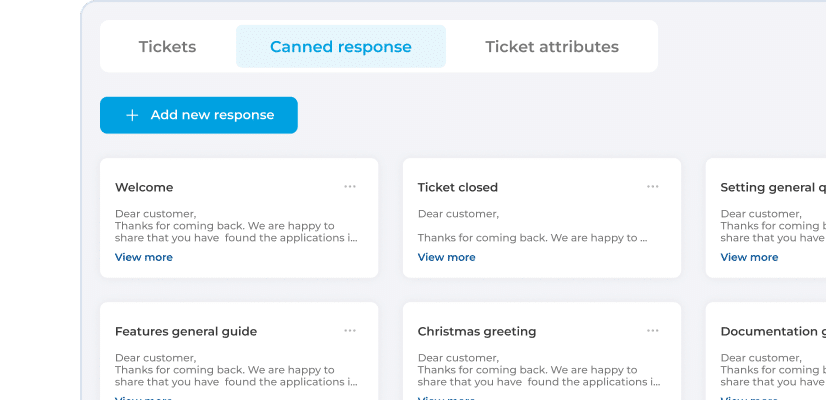Switch to the Tickets tab
Image resolution: width=826 pixels, height=400 pixels.
pos(167,47)
